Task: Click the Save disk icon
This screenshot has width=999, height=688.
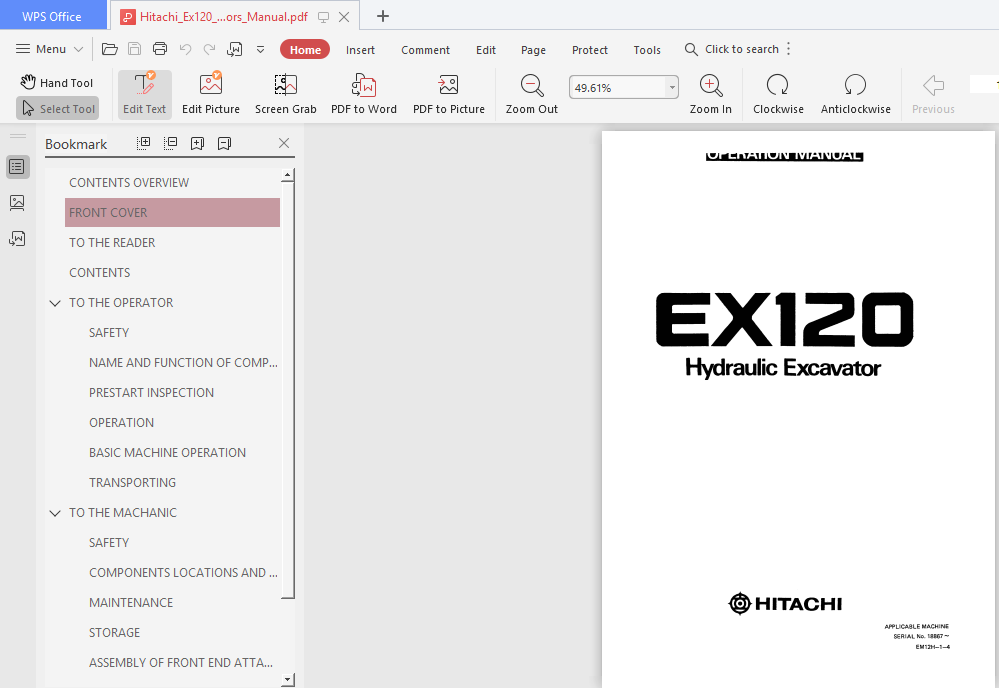Action: pyautogui.click(x=134, y=49)
